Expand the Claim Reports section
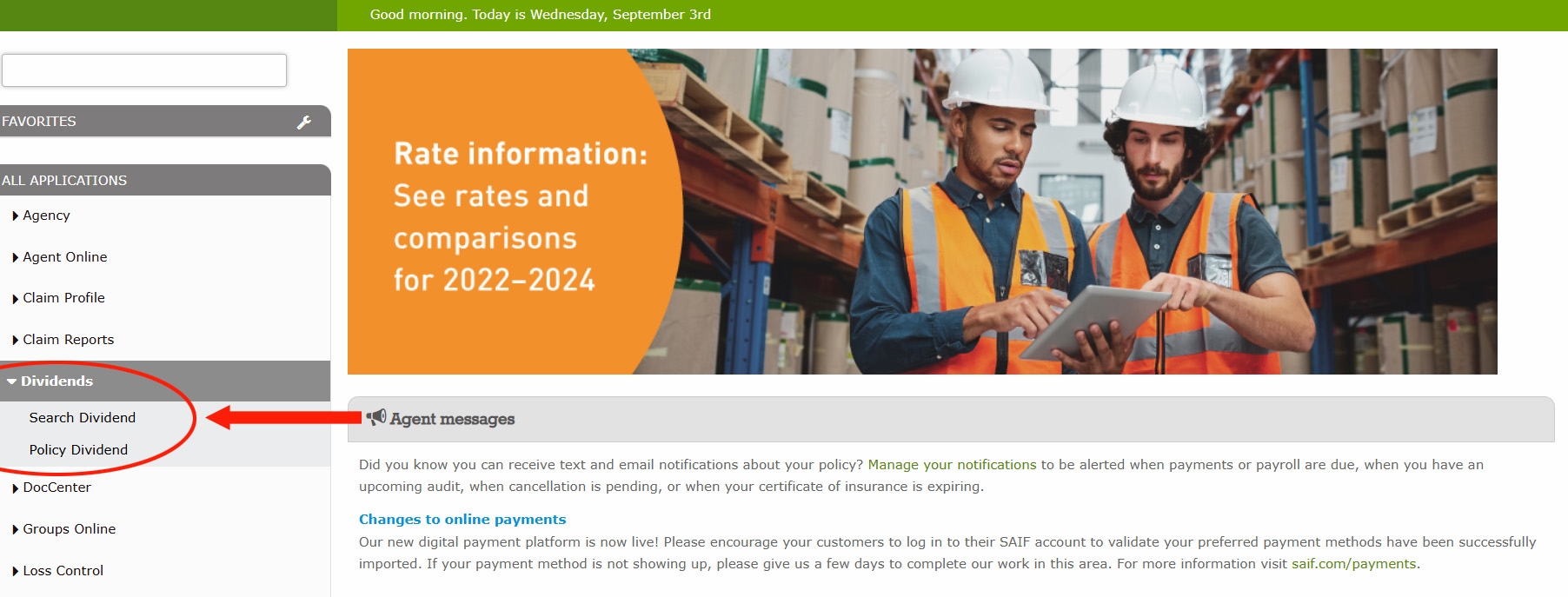This screenshot has height=597, width=1568. tap(68, 340)
